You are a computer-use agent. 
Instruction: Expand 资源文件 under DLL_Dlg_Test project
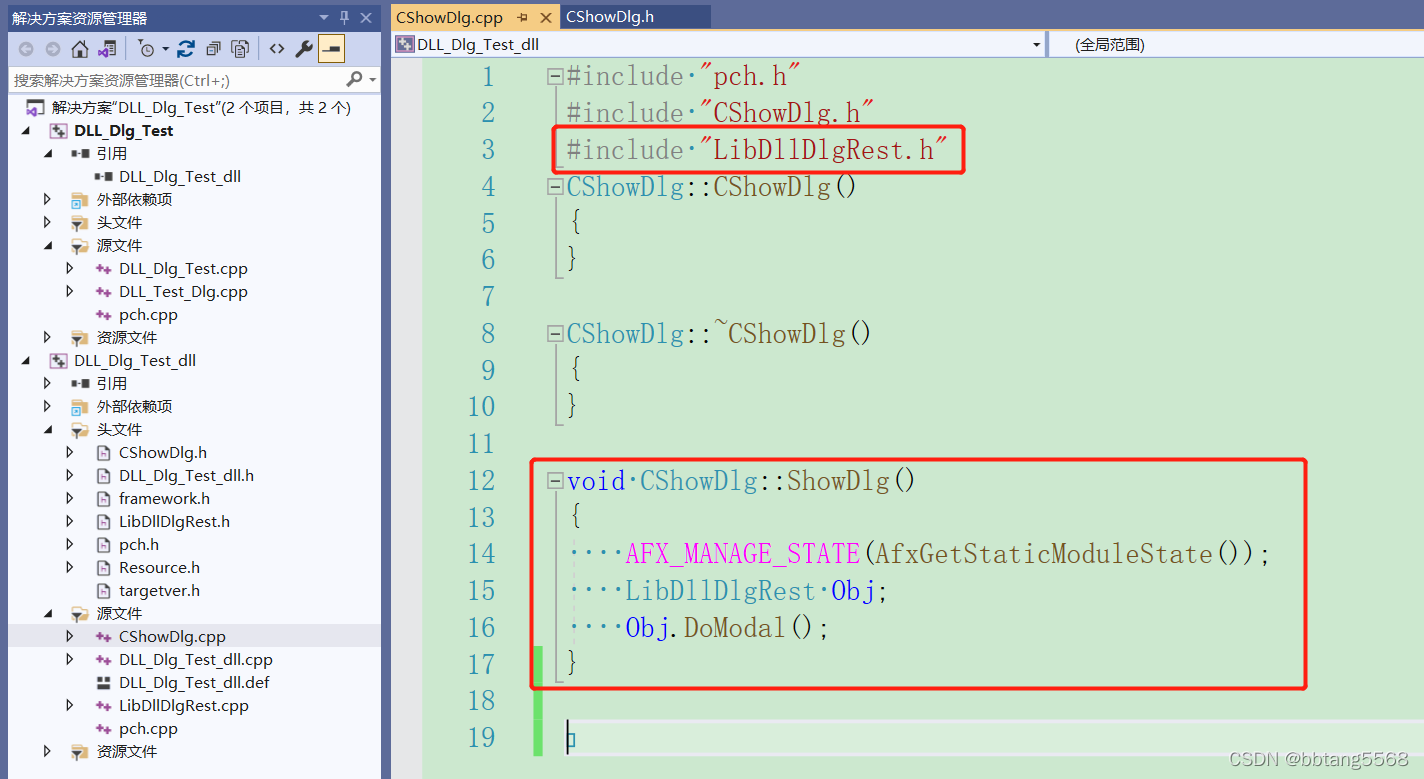48,338
